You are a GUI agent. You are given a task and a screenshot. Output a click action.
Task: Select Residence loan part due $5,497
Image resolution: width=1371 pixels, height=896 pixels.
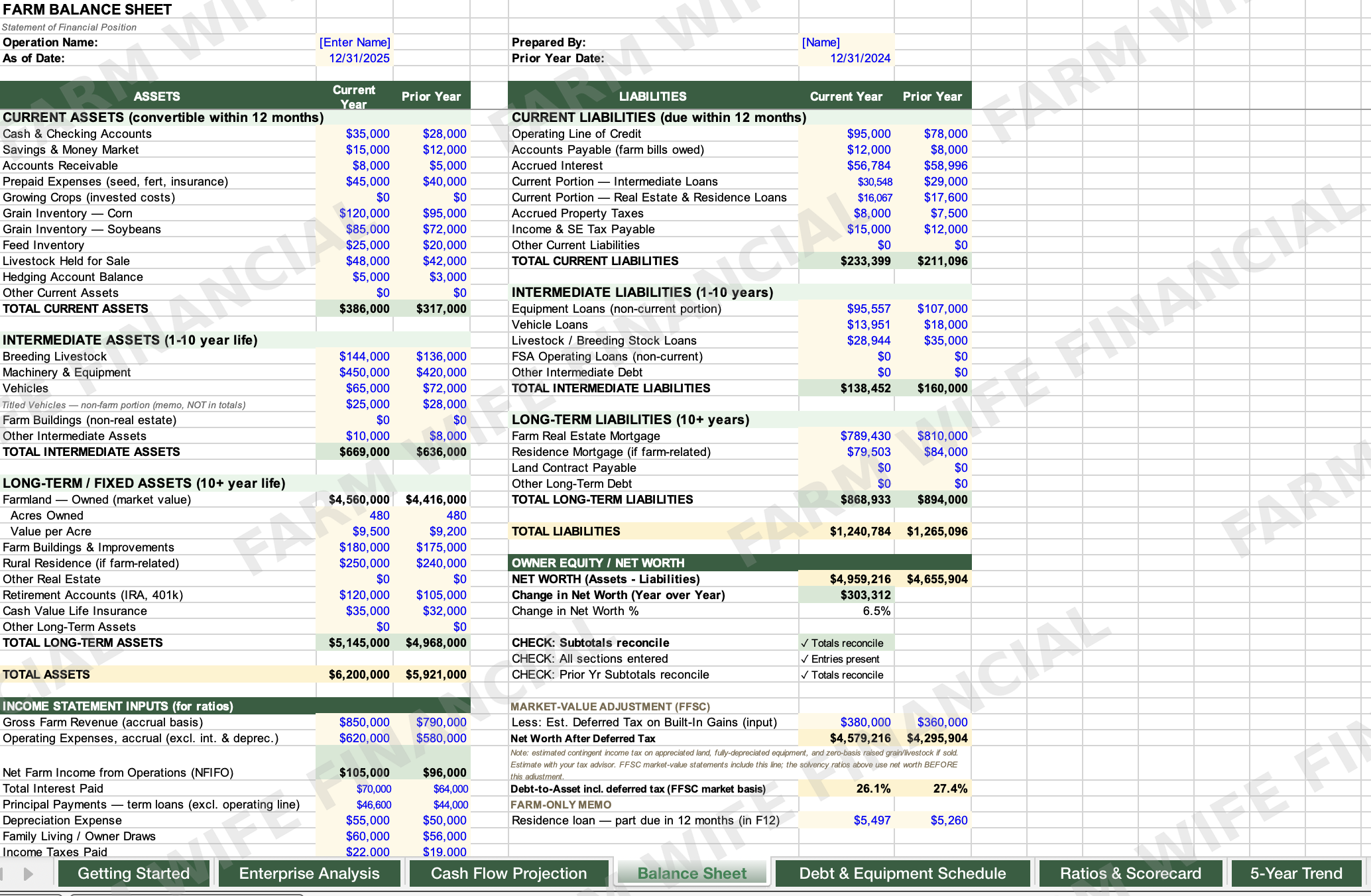847,820
